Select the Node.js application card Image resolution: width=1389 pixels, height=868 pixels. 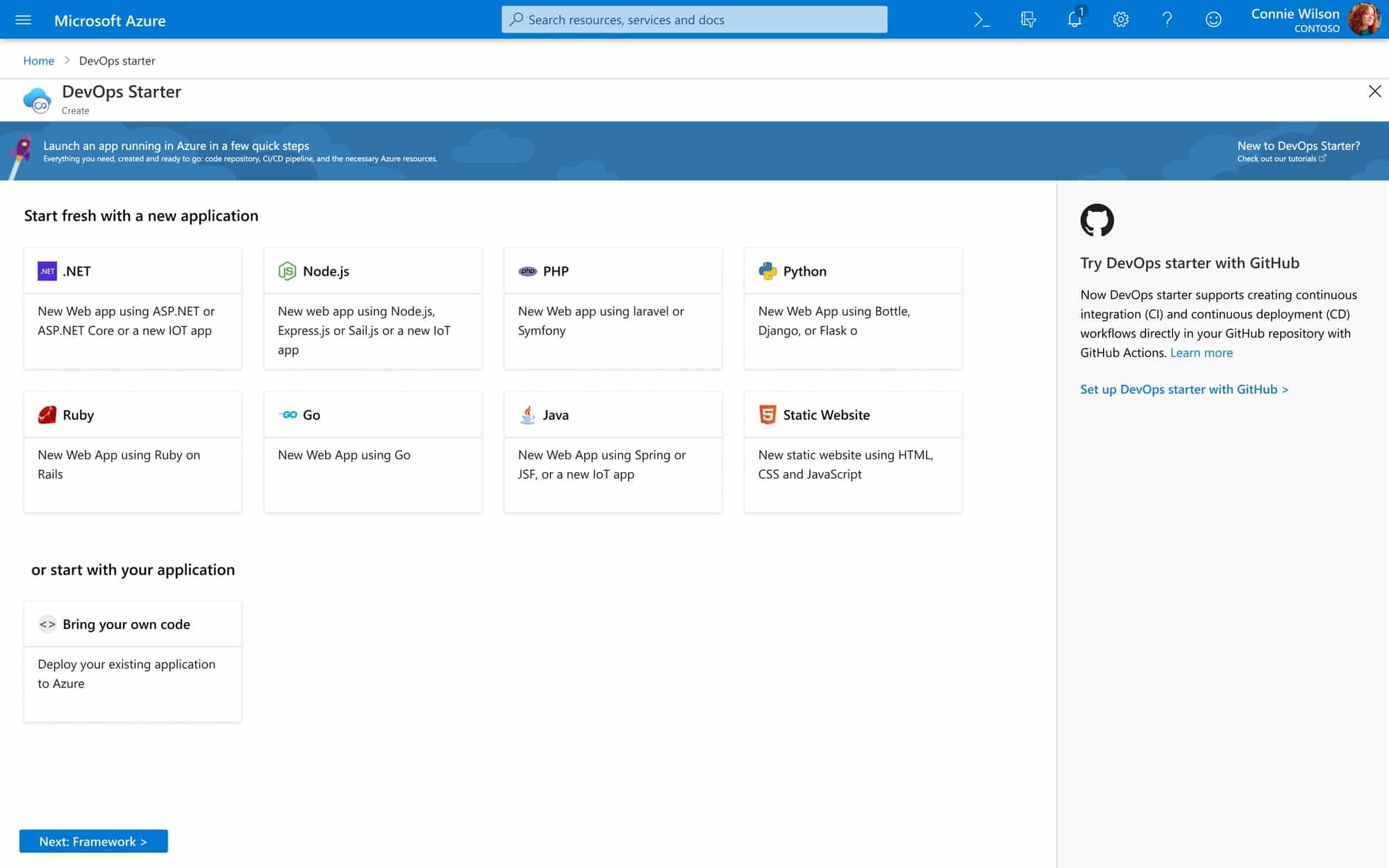tap(372, 308)
